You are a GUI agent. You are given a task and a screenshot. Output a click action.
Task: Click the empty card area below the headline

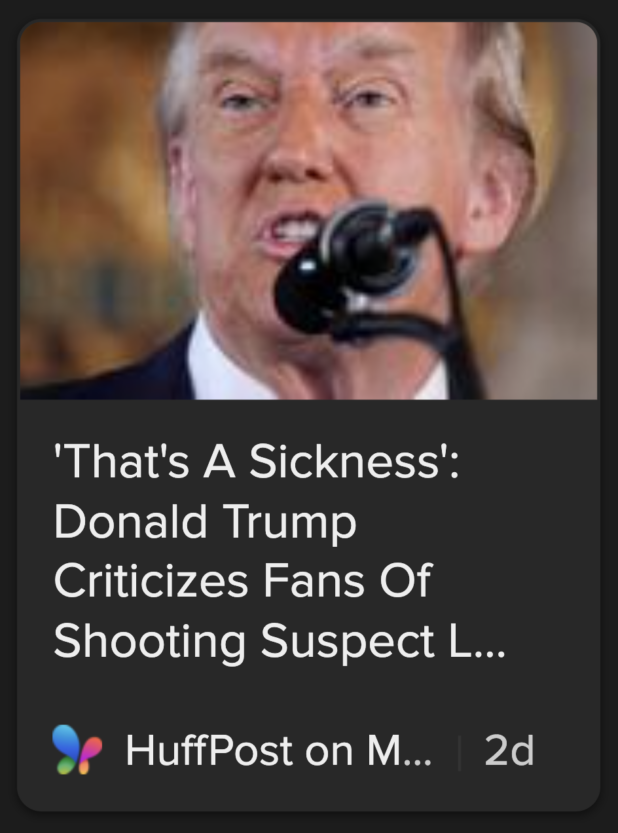pos(309,693)
